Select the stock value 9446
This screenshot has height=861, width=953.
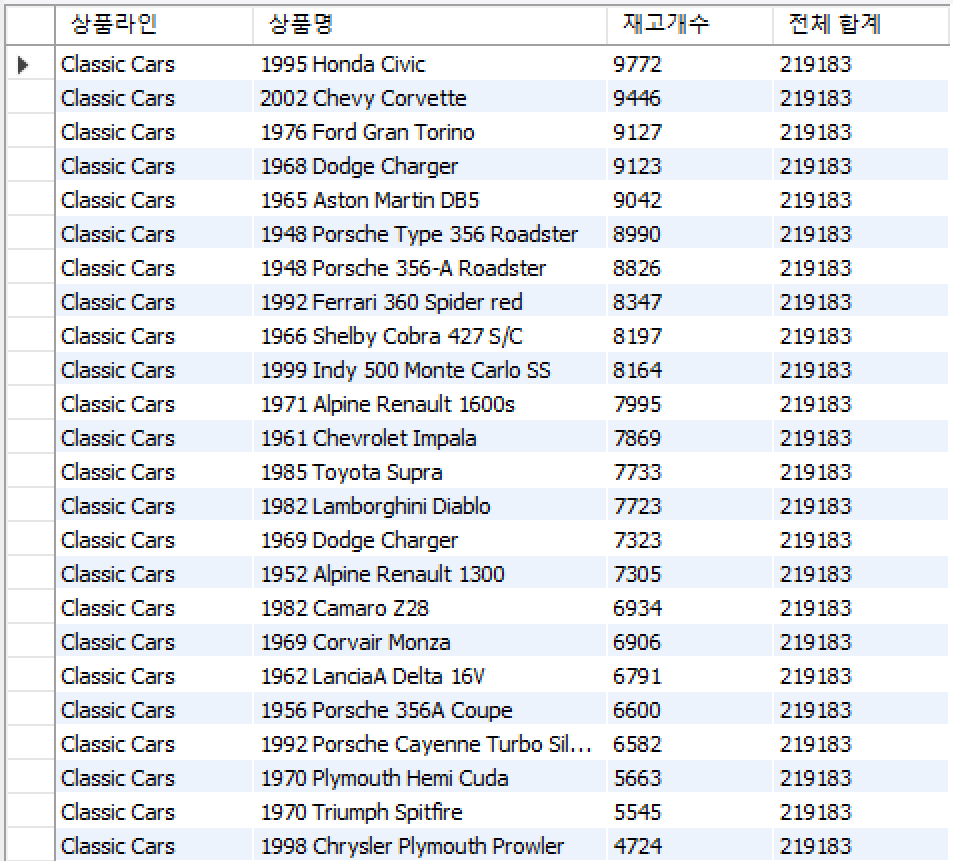(637, 98)
